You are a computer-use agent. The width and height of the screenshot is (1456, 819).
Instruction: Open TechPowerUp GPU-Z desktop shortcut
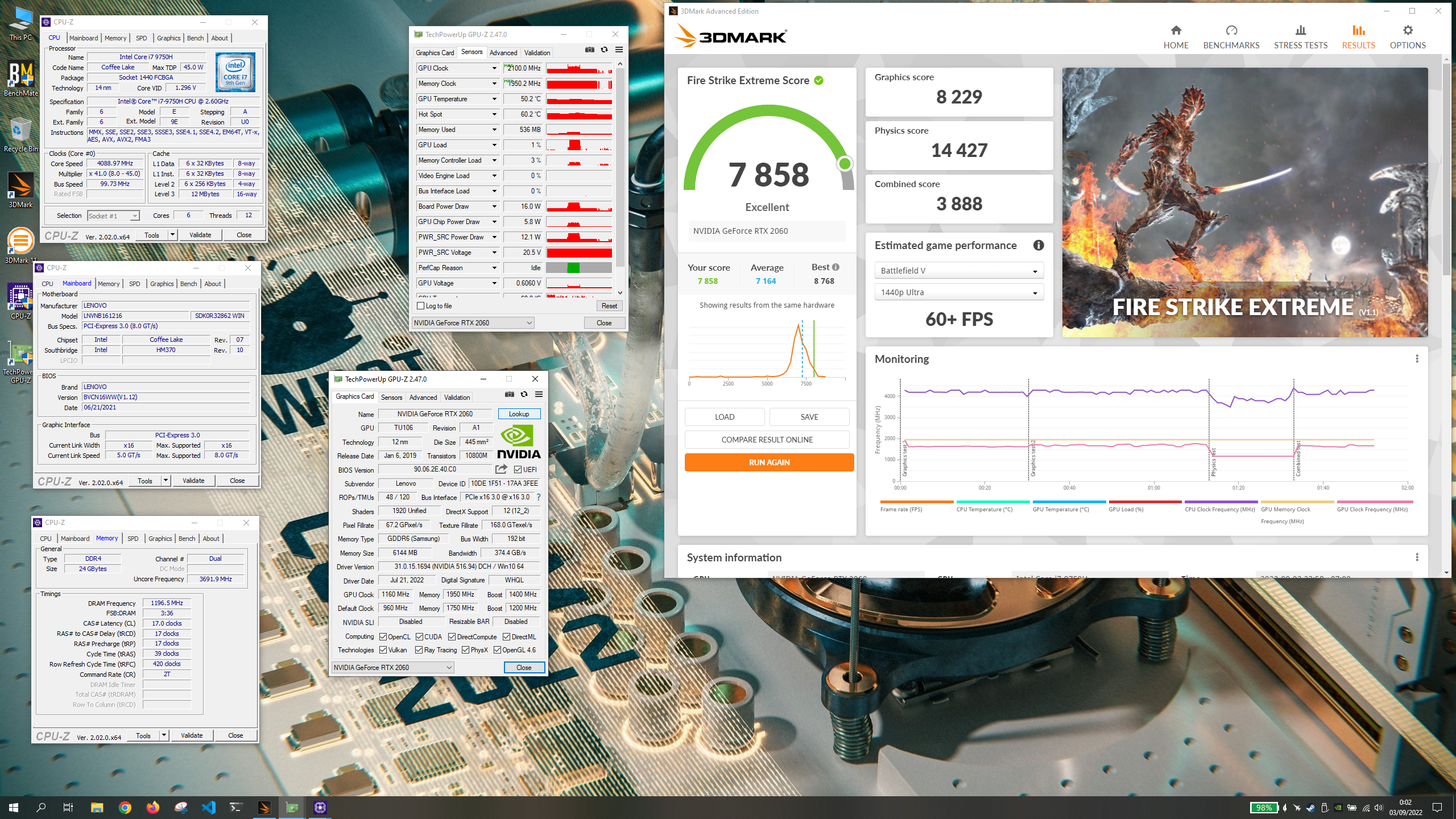(21, 362)
